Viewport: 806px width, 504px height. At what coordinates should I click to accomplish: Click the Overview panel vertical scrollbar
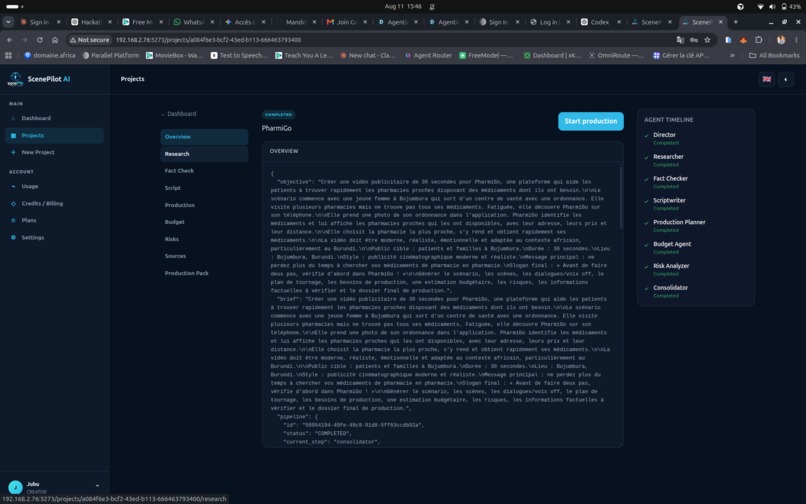621,198
